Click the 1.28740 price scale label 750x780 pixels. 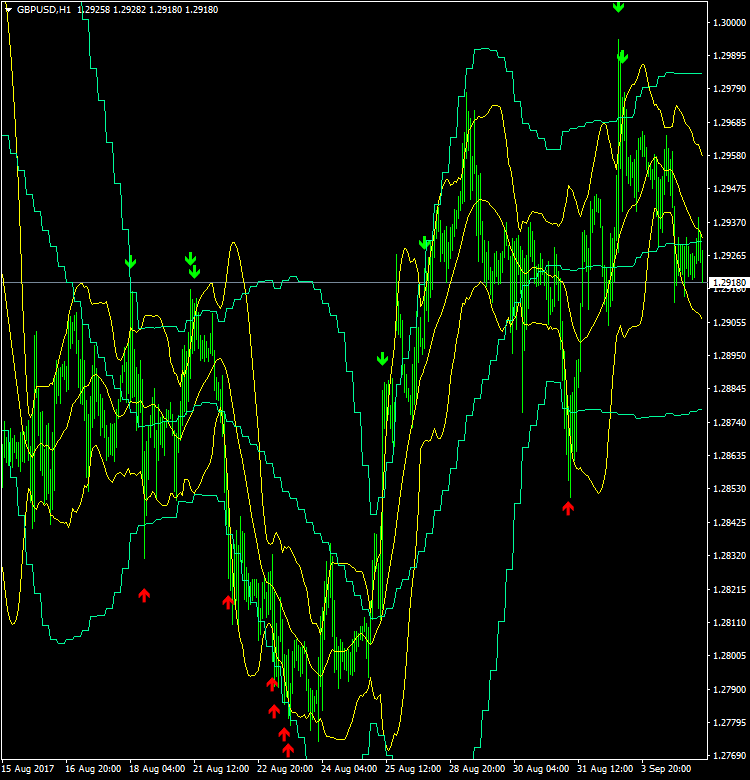tap(729, 422)
